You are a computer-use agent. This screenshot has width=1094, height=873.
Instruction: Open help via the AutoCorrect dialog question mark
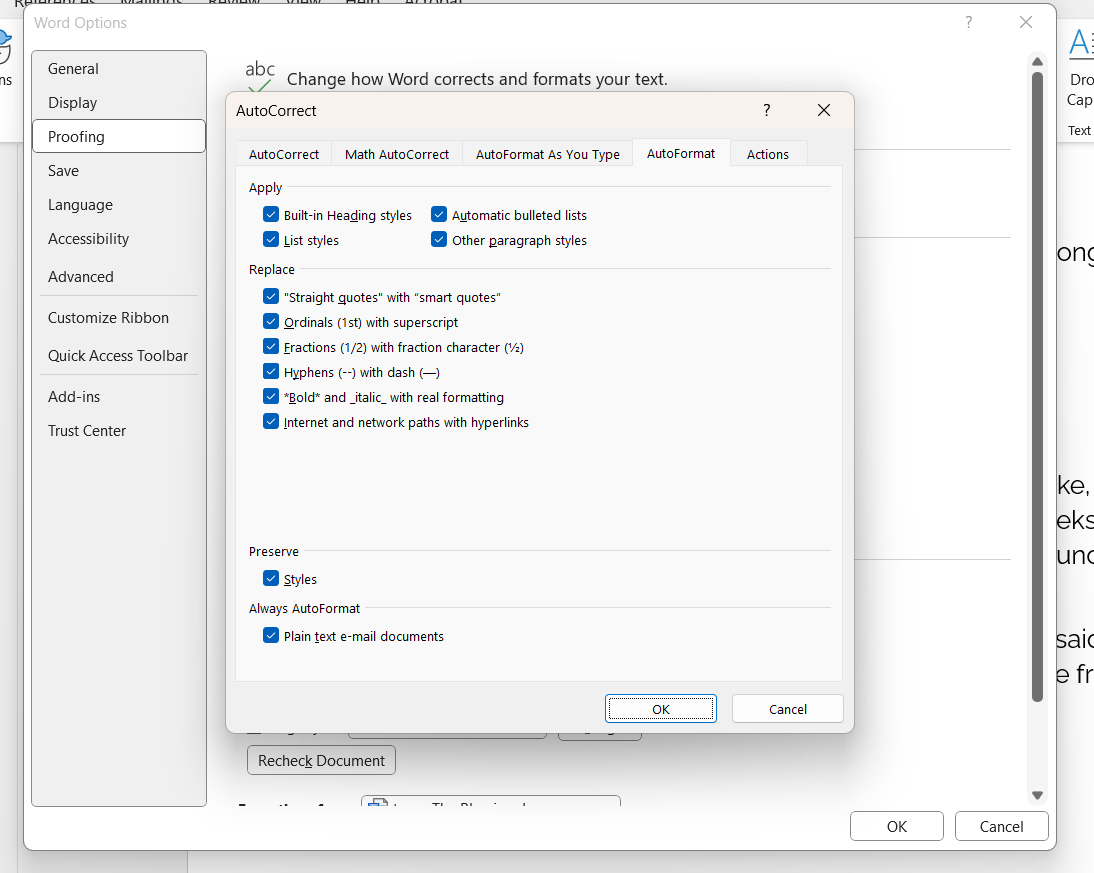(x=766, y=110)
